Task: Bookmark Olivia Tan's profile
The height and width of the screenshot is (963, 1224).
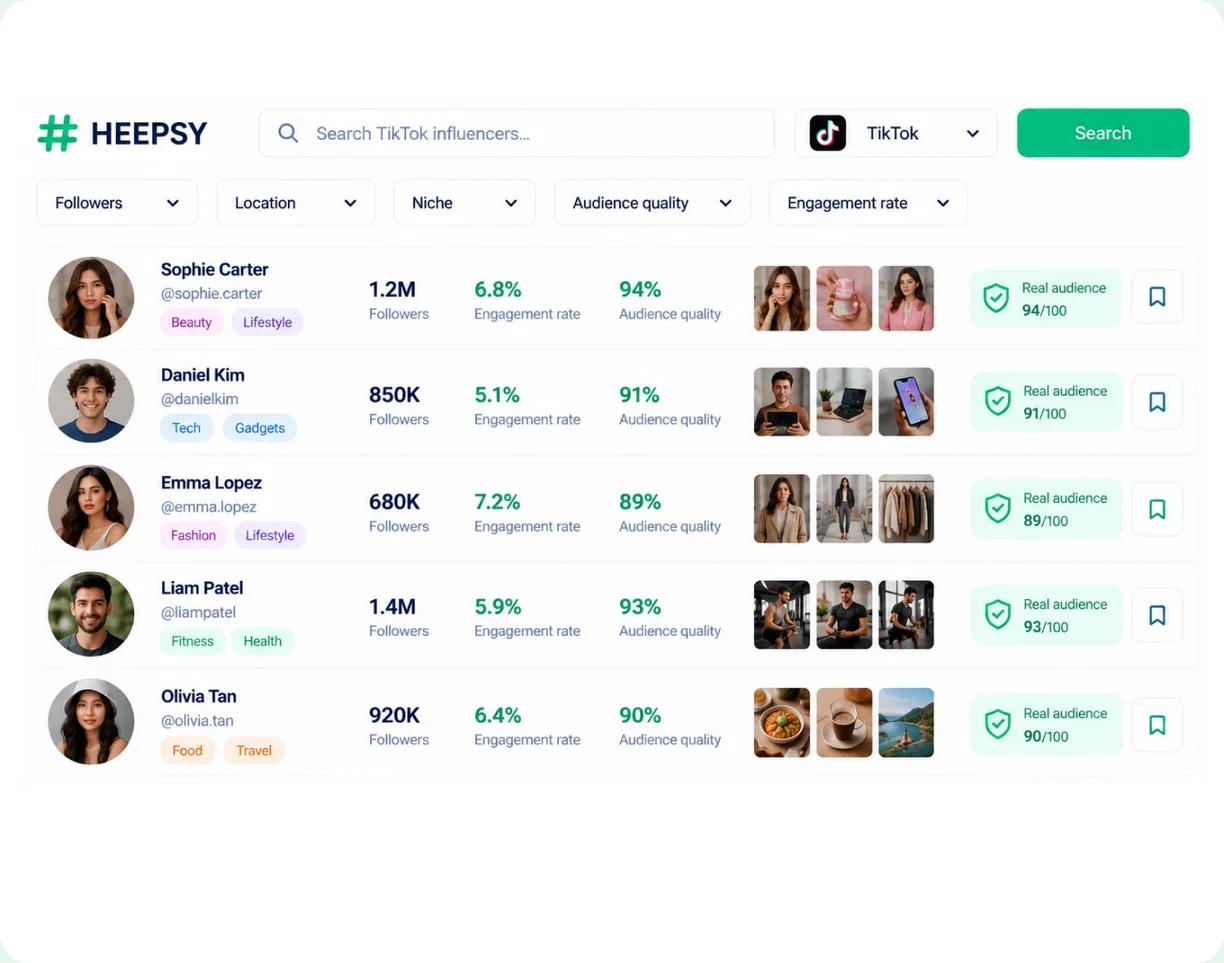Action: pyautogui.click(x=1157, y=725)
